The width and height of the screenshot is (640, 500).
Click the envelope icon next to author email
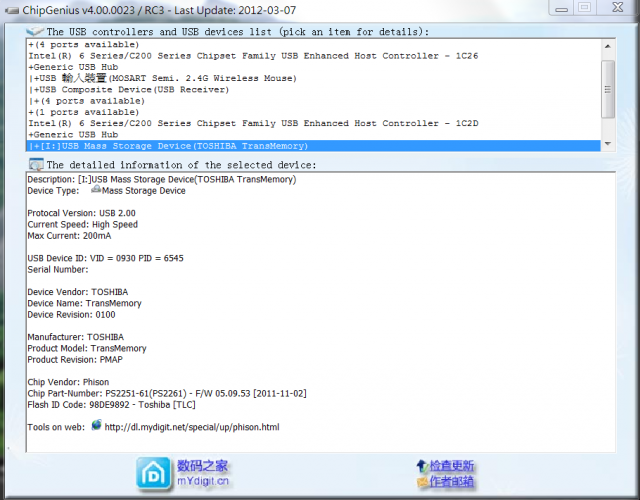point(422,482)
